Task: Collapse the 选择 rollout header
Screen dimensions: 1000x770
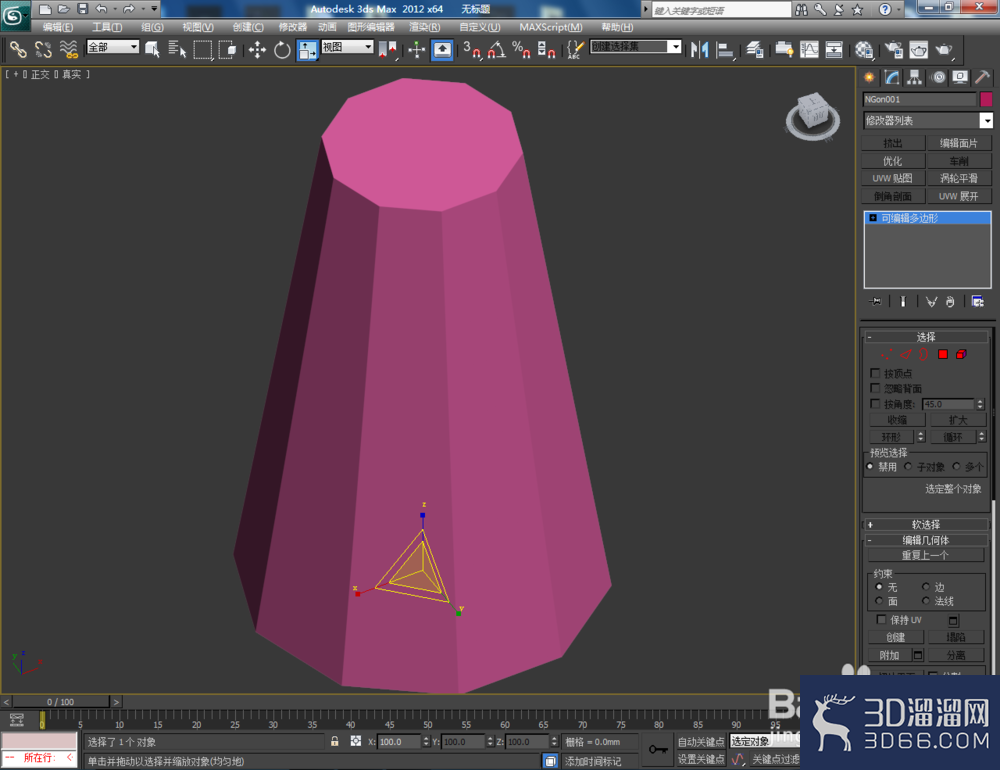Action: [x=925, y=337]
